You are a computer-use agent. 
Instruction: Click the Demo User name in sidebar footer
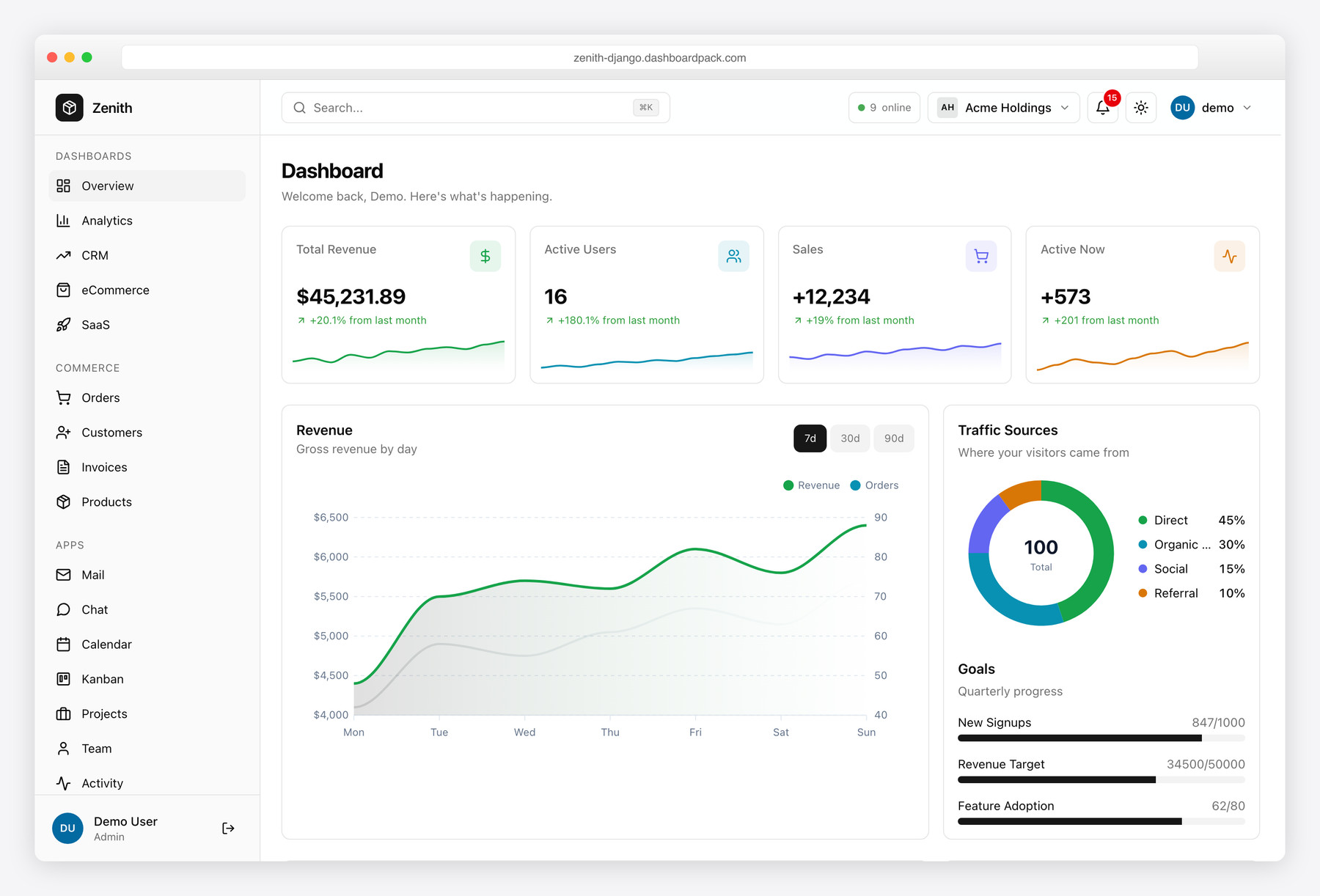point(125,821)
